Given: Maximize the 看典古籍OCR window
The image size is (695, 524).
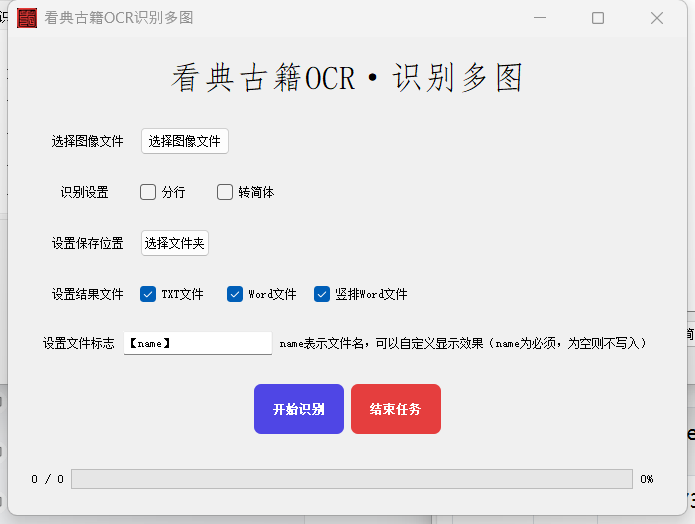Looking at the screenshot, I should [598, 18].
